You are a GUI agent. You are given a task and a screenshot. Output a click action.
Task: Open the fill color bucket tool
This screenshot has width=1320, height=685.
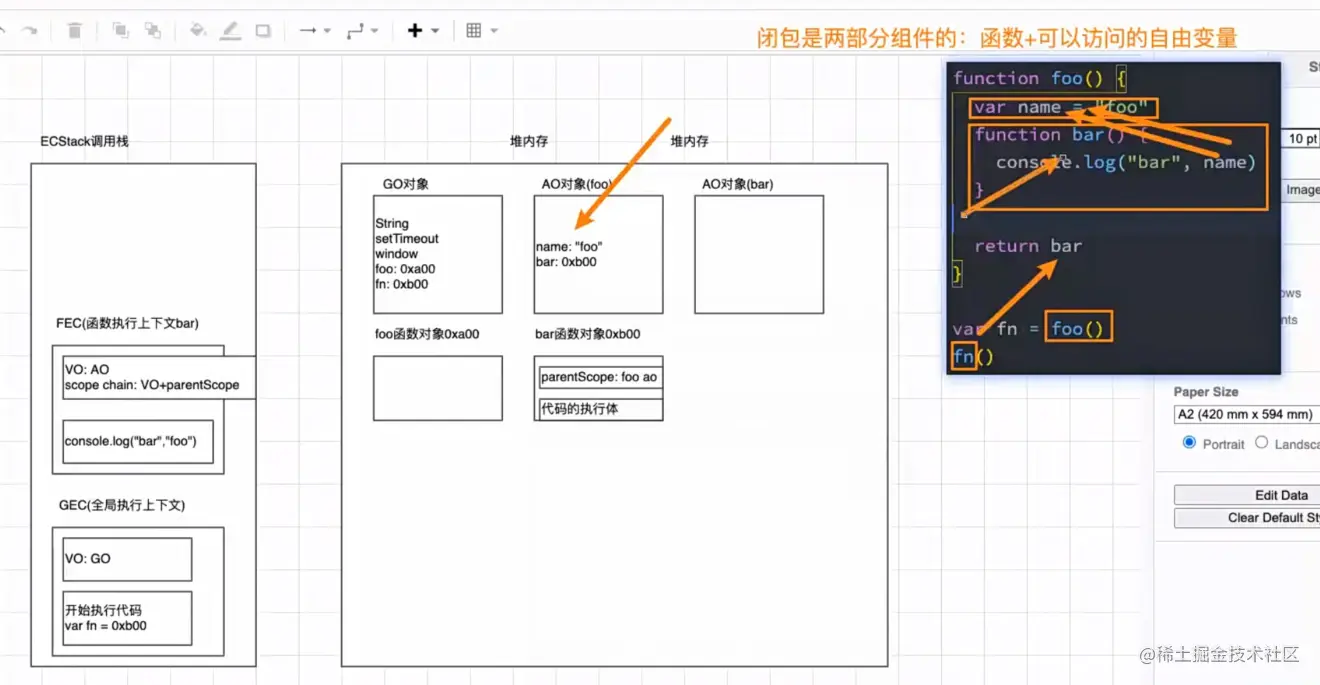pyautogui.click(x=198, y=31)
